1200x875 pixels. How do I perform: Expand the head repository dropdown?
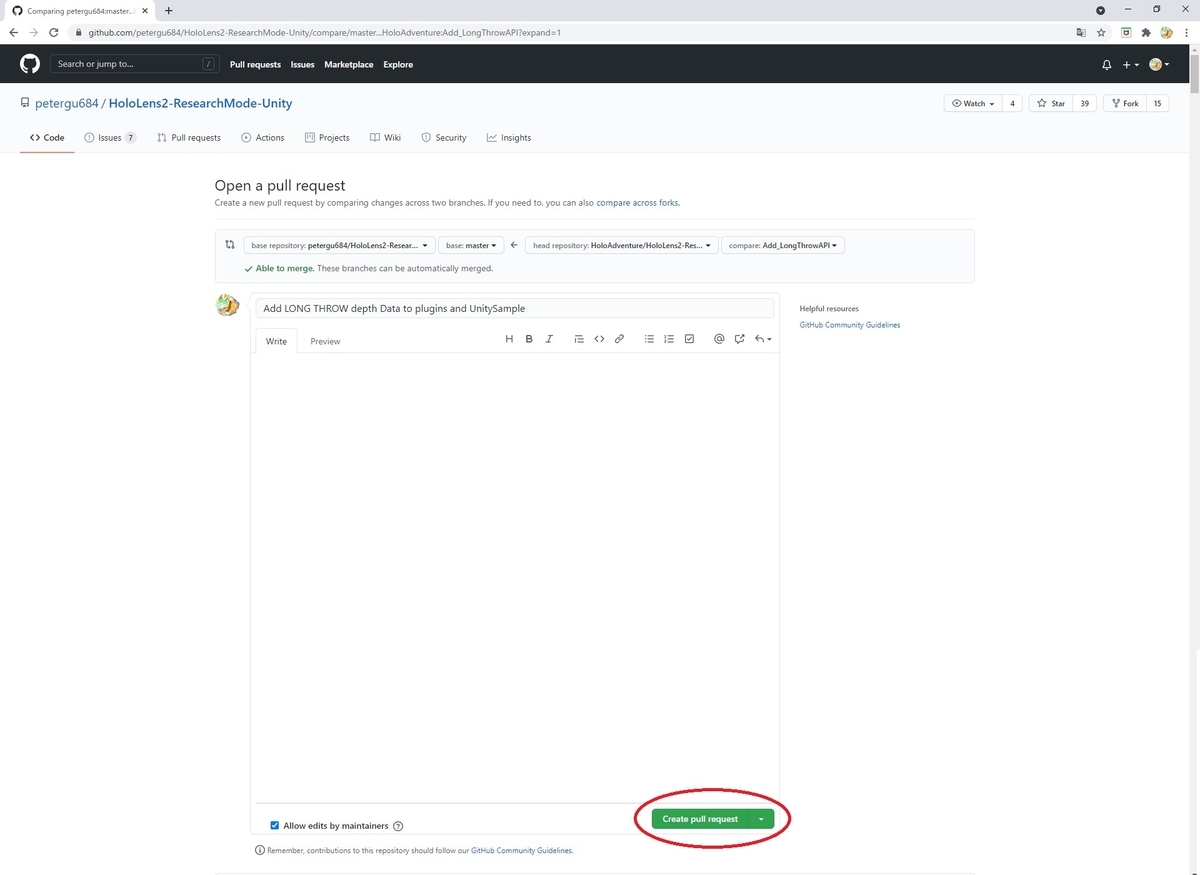point(622,245)
